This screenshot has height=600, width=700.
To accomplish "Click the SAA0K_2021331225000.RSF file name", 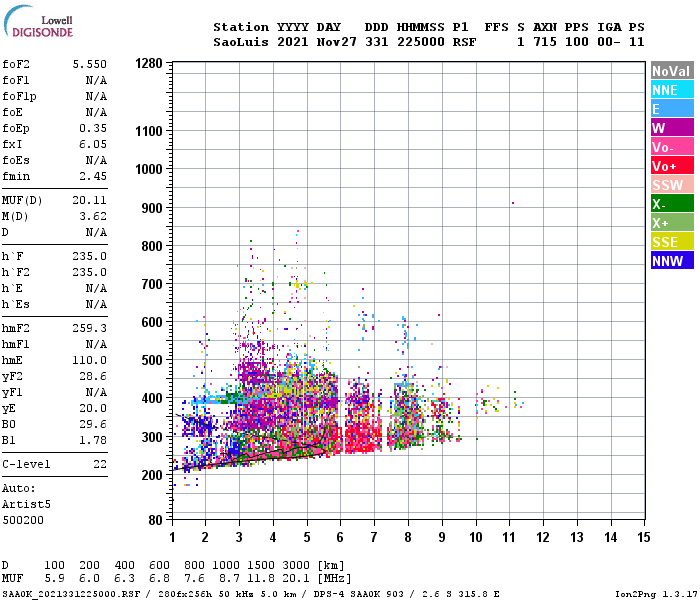I will click(71, 594).
